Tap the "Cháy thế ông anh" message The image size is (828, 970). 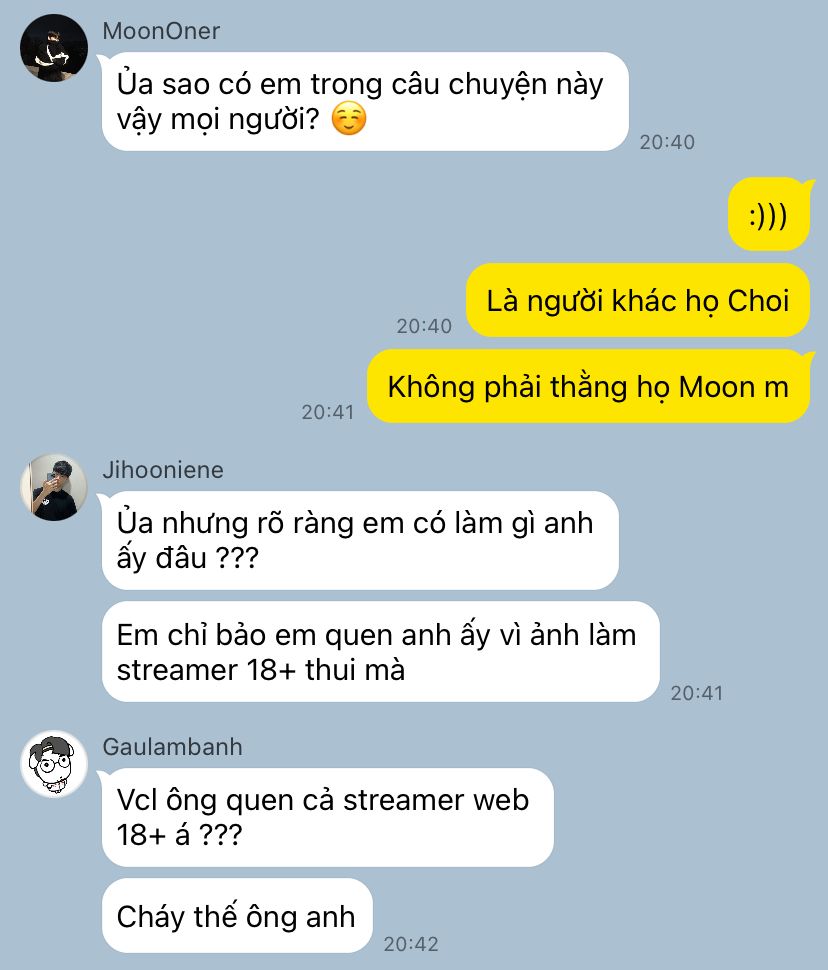237,916
